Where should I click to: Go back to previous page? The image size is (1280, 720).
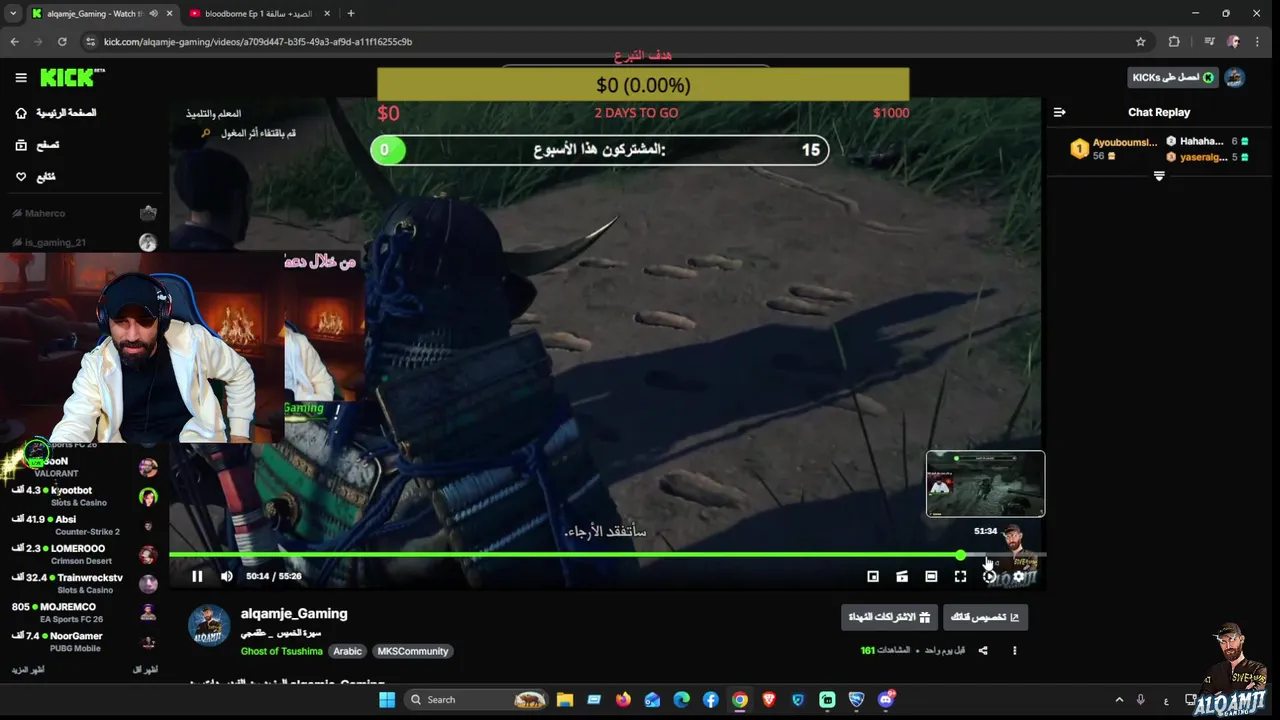coord(14,42)
